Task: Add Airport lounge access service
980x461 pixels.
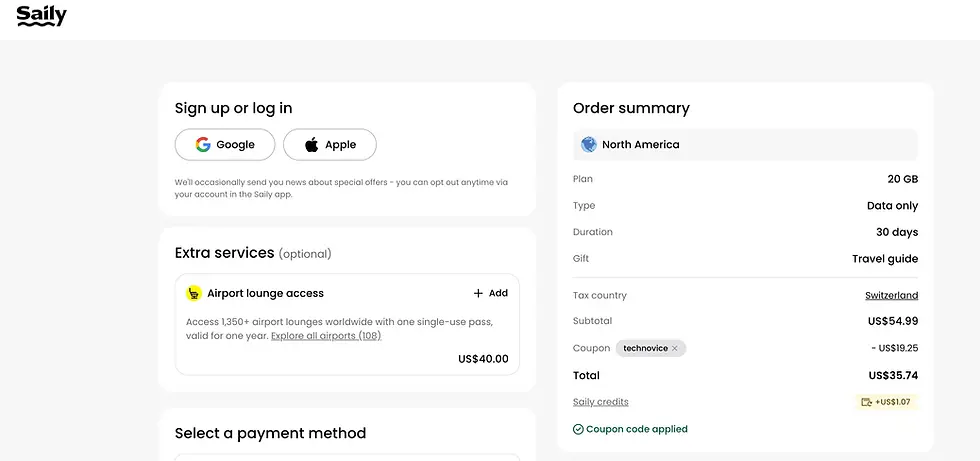Action: [x=491, y=293]
